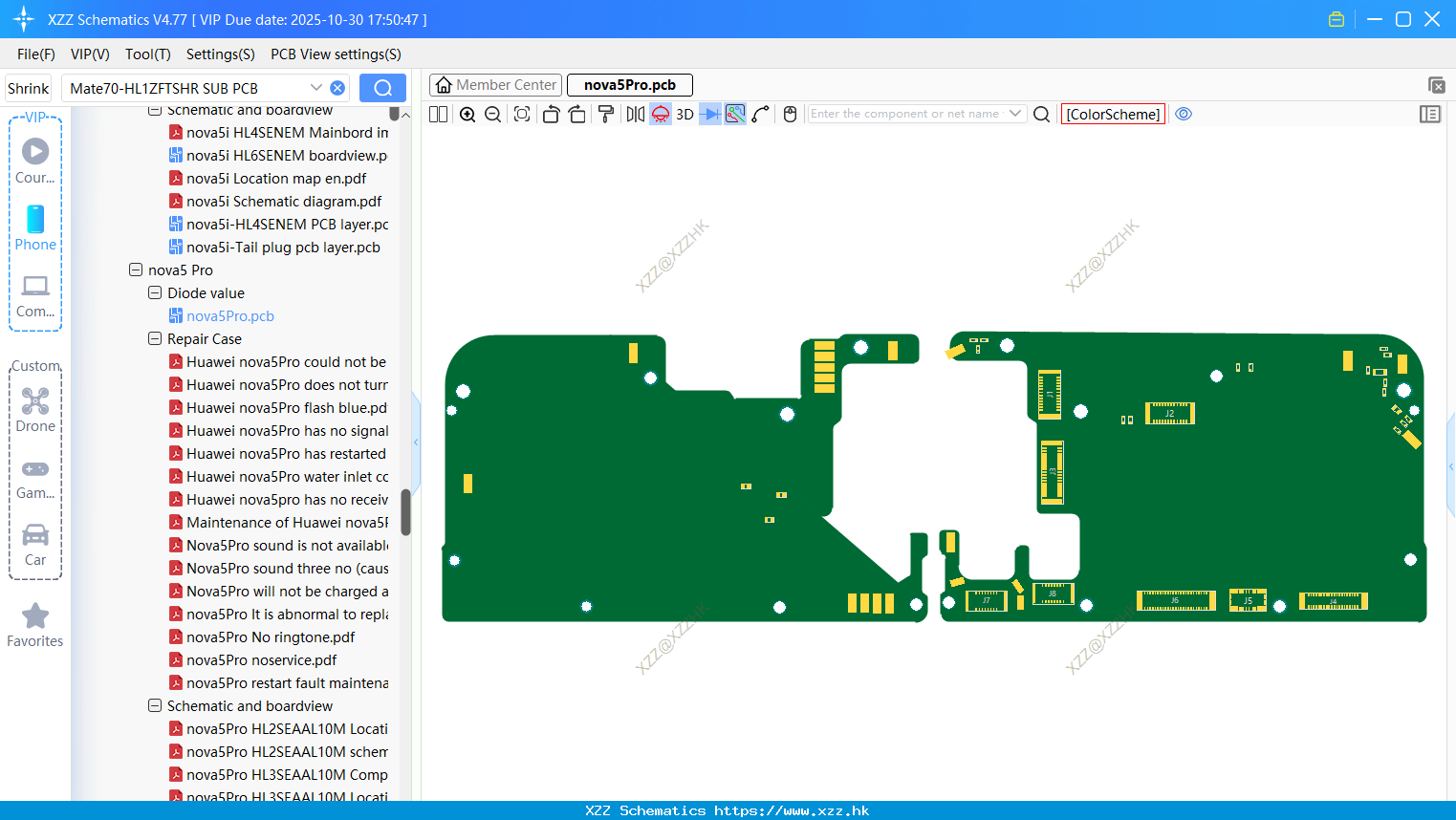Click the mouse settings icon
The height and width of the screenshot is (820, 1456).
click(x=790, y=114)
